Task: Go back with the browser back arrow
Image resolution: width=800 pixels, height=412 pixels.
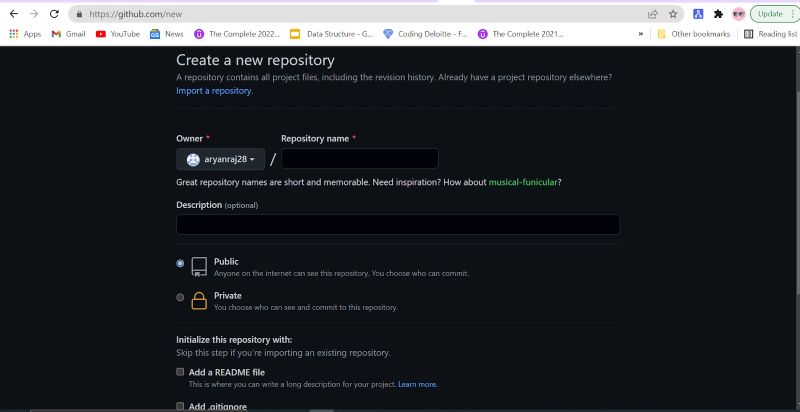Action: click(14, 14)
